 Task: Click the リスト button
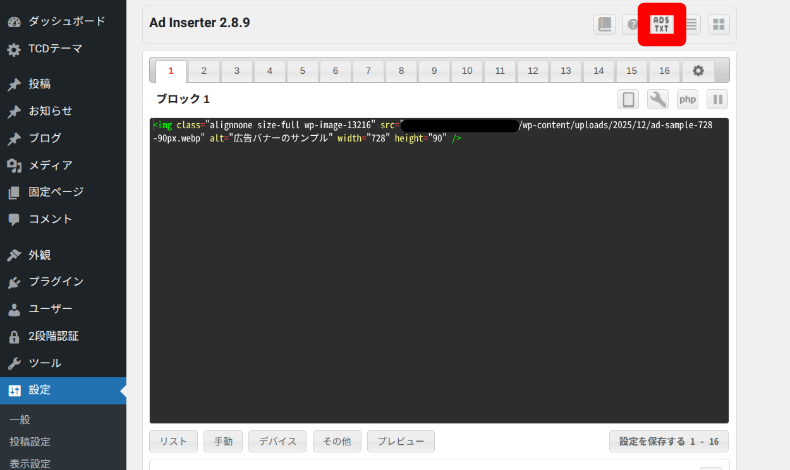(173, 441)
